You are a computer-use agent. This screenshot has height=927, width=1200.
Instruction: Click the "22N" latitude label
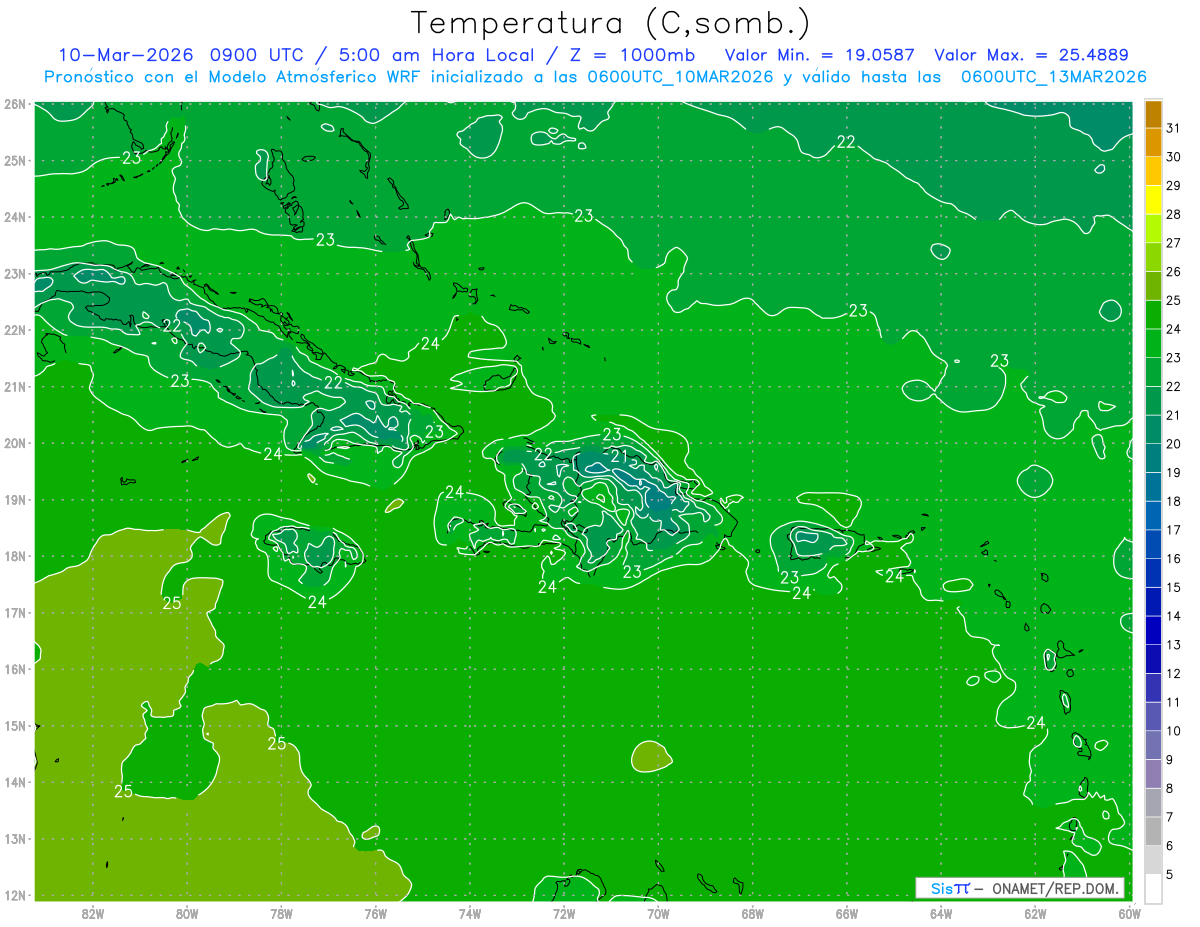point(14,330)
